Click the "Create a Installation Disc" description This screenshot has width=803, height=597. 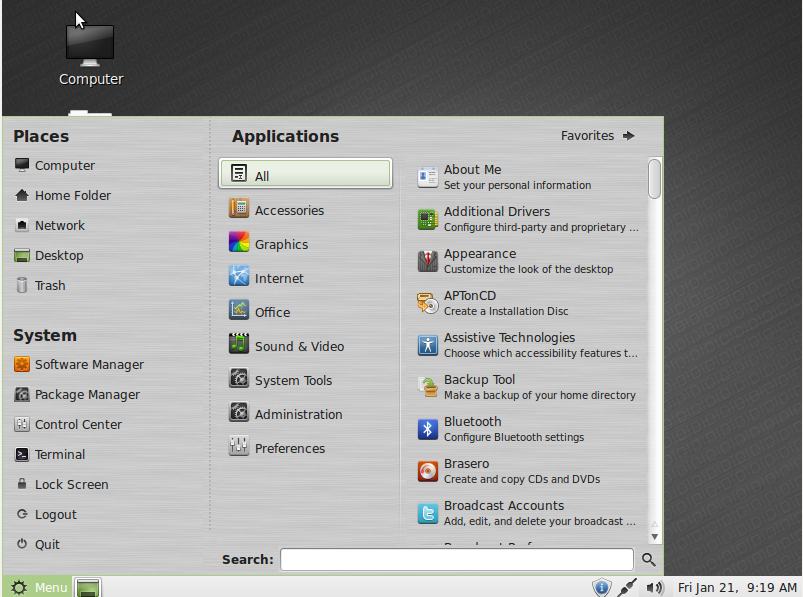(x=506, y=311)
